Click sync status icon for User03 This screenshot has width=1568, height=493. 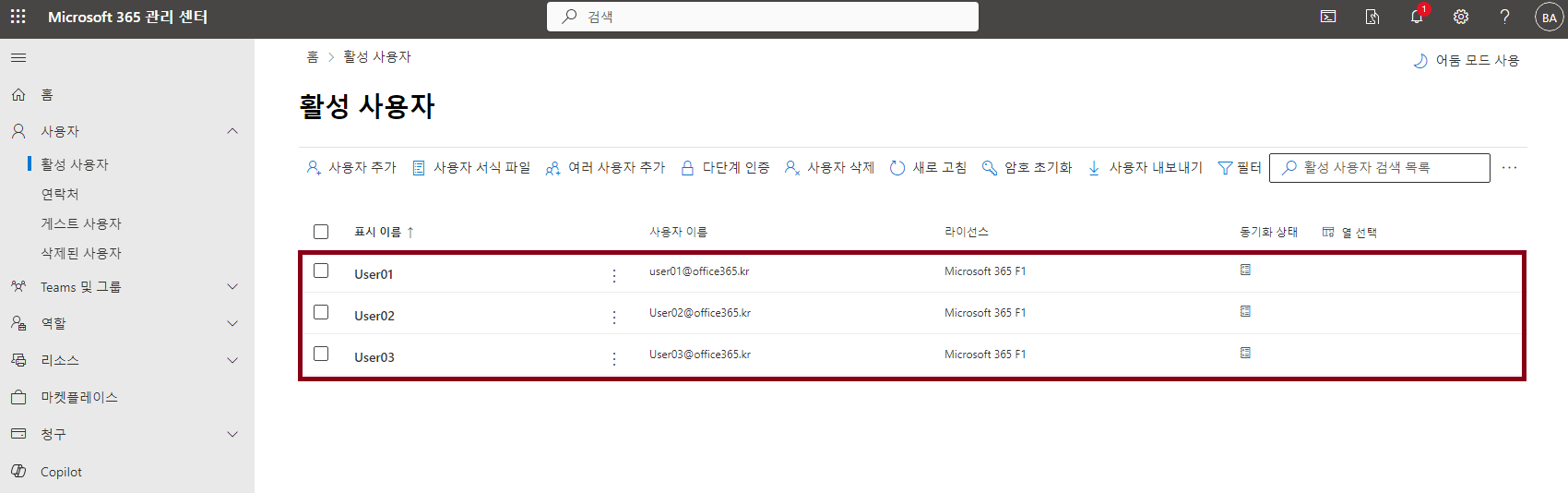click(1245, 353)
